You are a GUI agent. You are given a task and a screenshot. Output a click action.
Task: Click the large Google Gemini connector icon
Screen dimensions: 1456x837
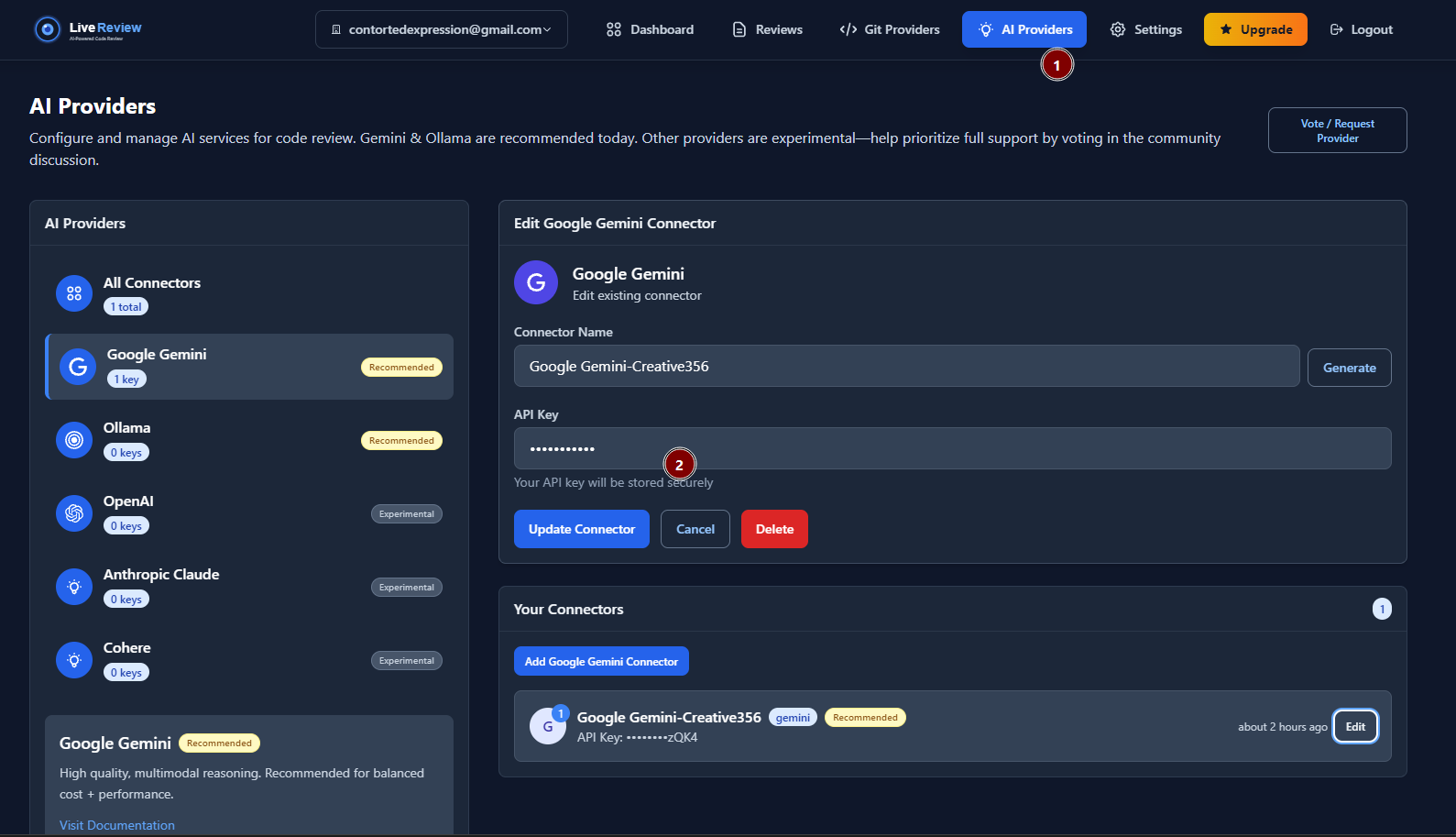tap(536, 282)
